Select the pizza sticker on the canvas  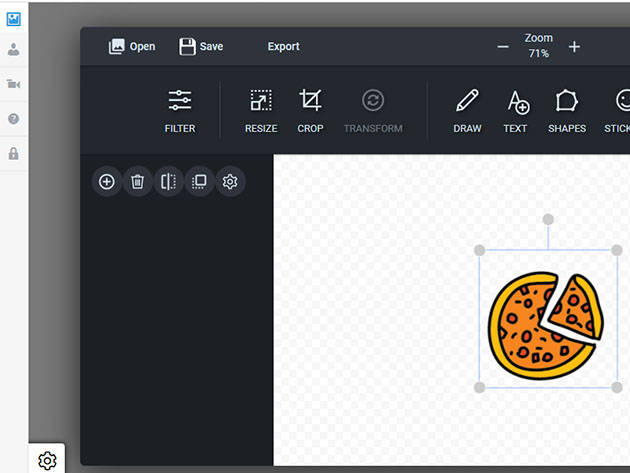[x=546, y=326]
